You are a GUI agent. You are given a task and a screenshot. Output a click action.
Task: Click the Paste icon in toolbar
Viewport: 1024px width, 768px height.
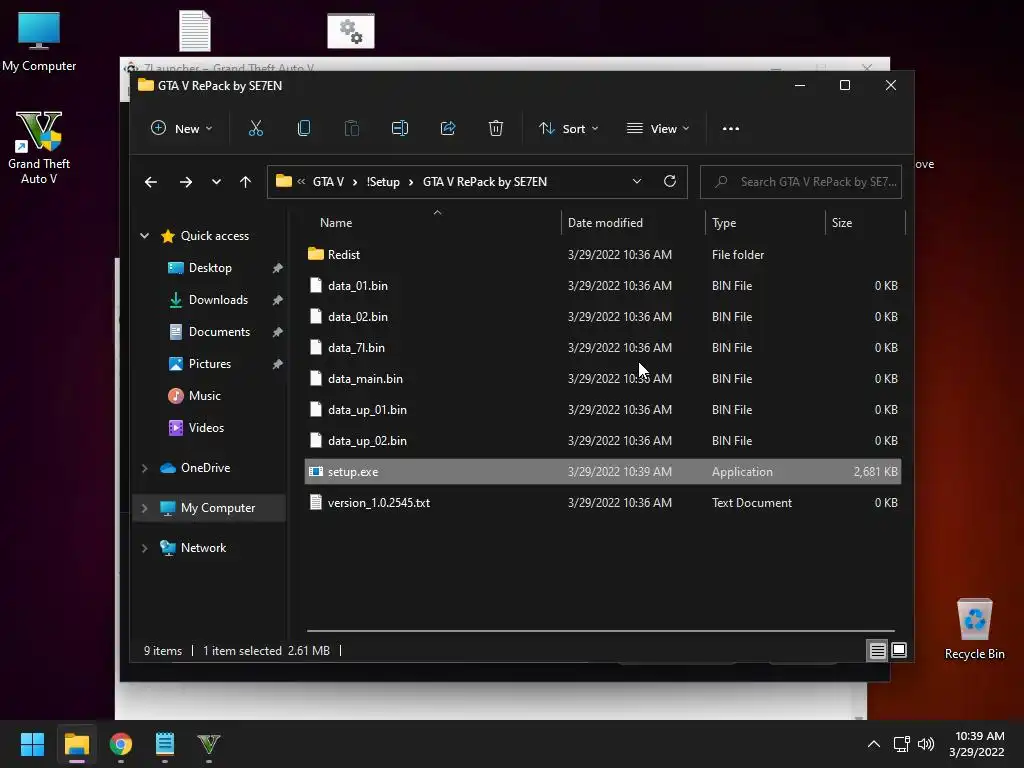pos(351,129)
